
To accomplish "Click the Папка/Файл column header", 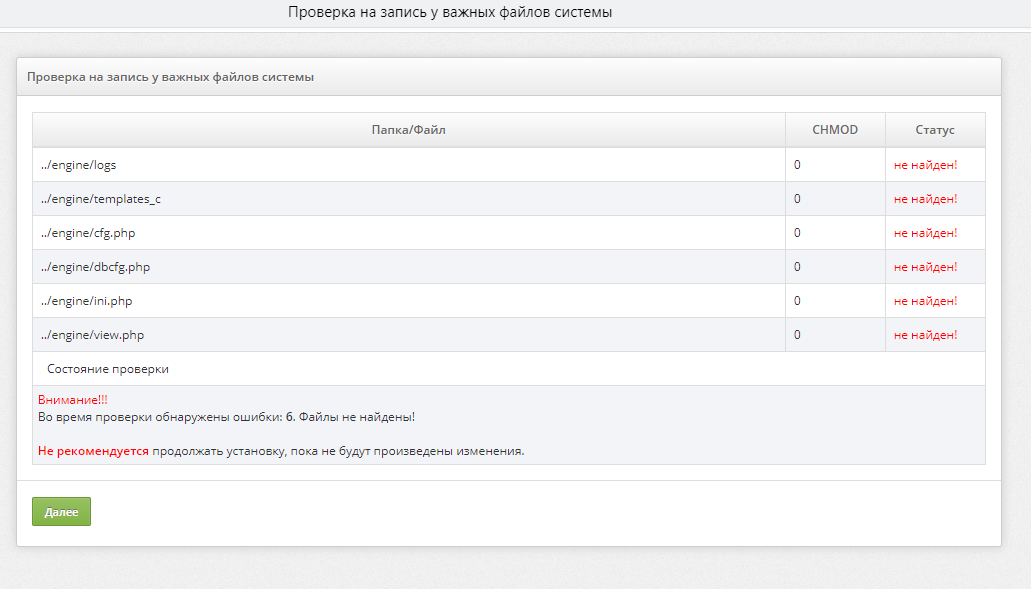I will (x=408, y=130).
